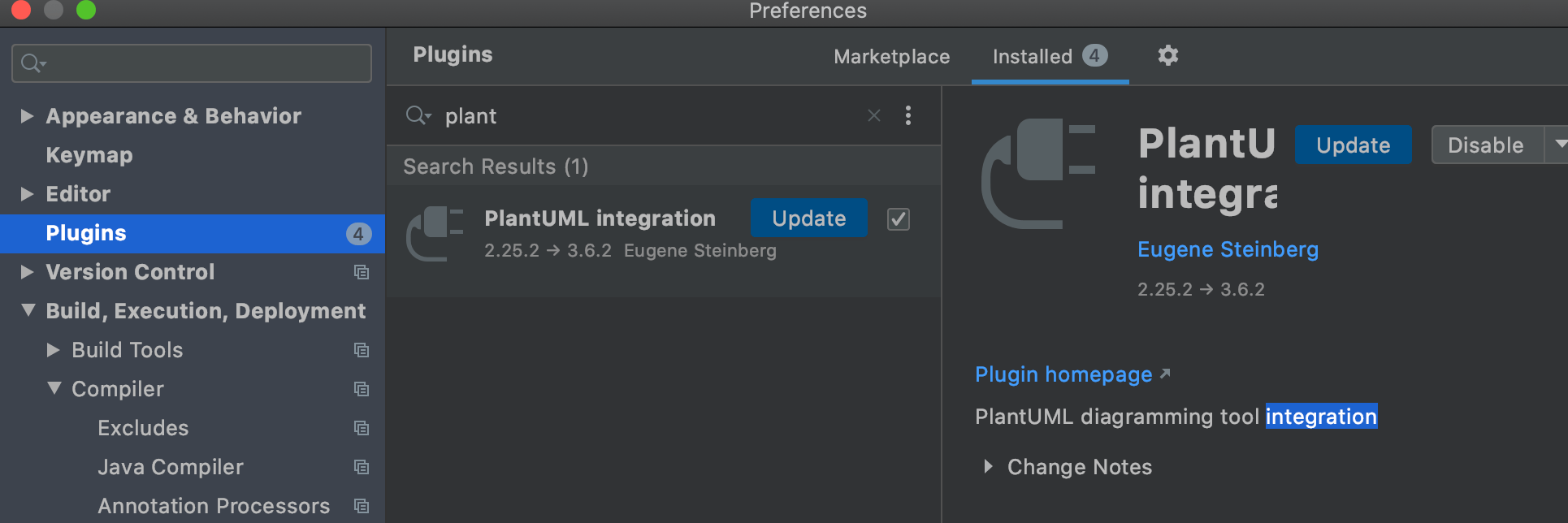
Task: Click the project-level icon beside Excludes
Action: click(362, 428)
